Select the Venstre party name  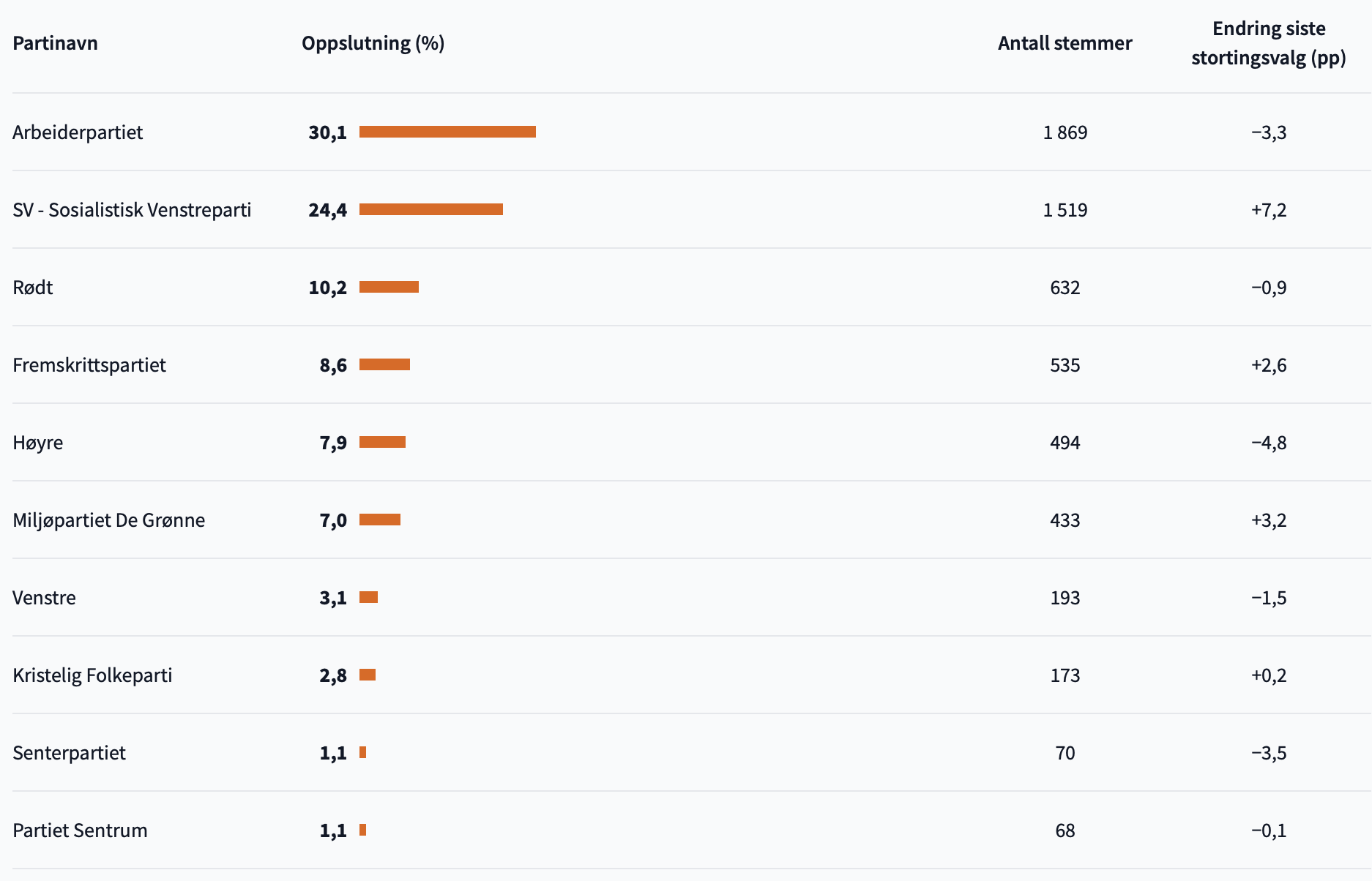click(x=44, y=598)
